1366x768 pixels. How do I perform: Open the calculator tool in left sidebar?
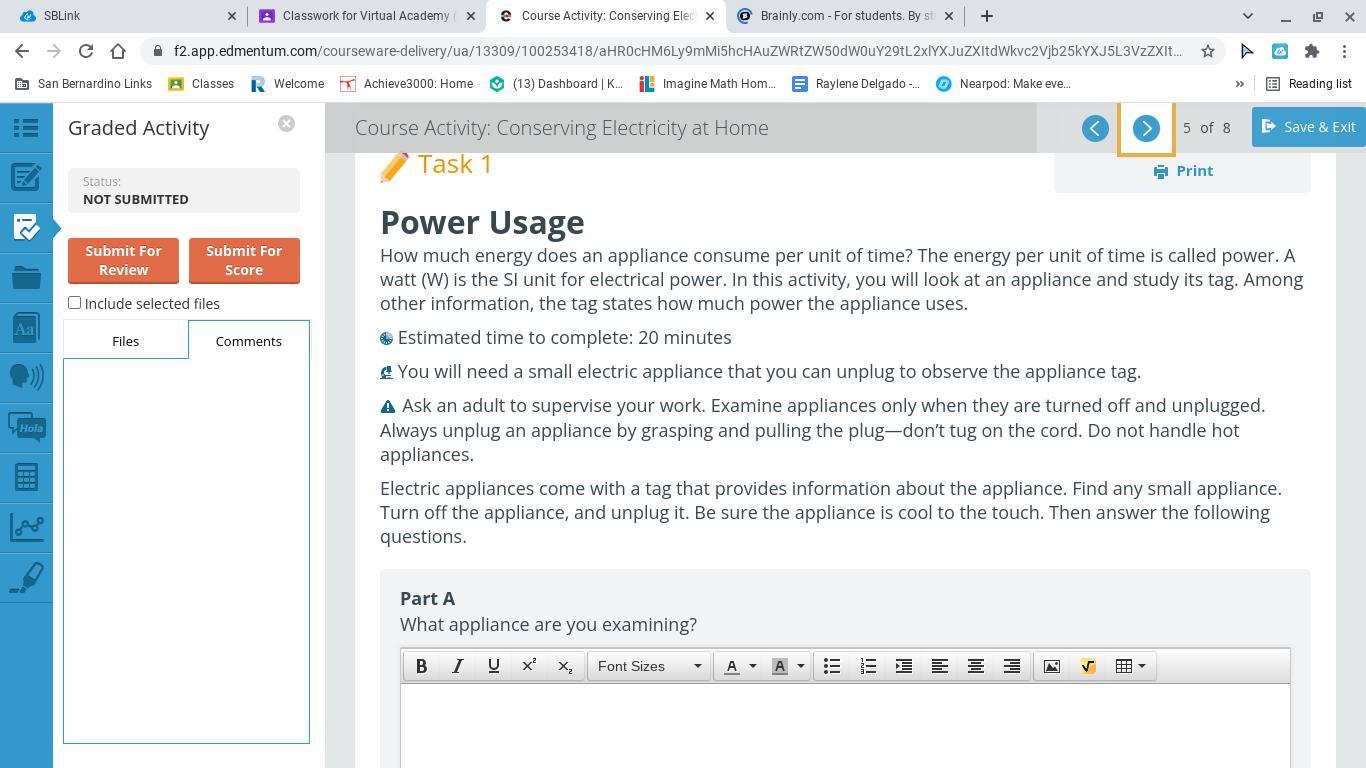[x=26, y=477]
